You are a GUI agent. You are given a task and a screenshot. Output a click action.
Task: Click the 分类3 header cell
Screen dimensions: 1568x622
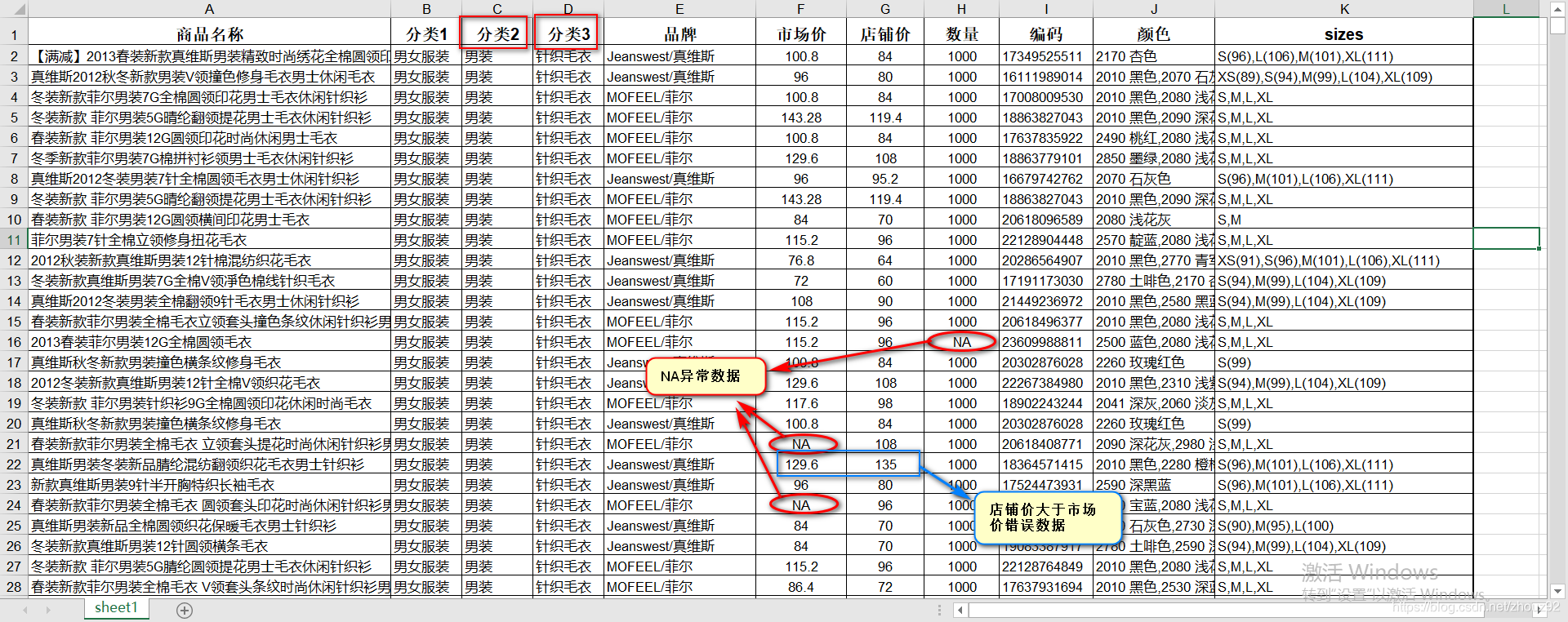tap(568, 33)
